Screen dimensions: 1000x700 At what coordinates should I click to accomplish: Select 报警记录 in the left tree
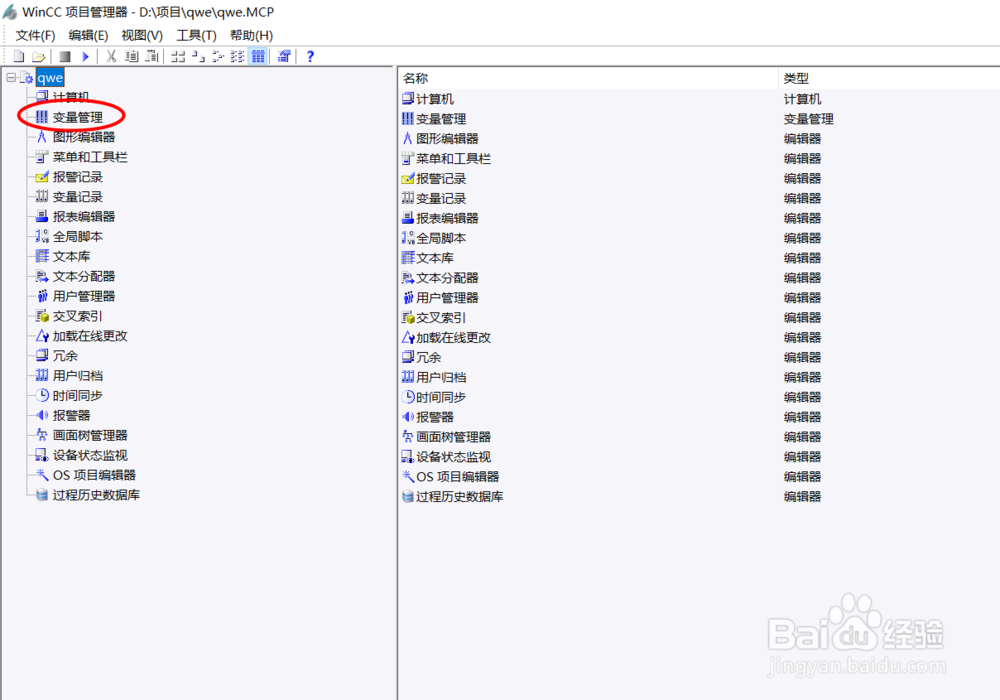tap(77, 177)
